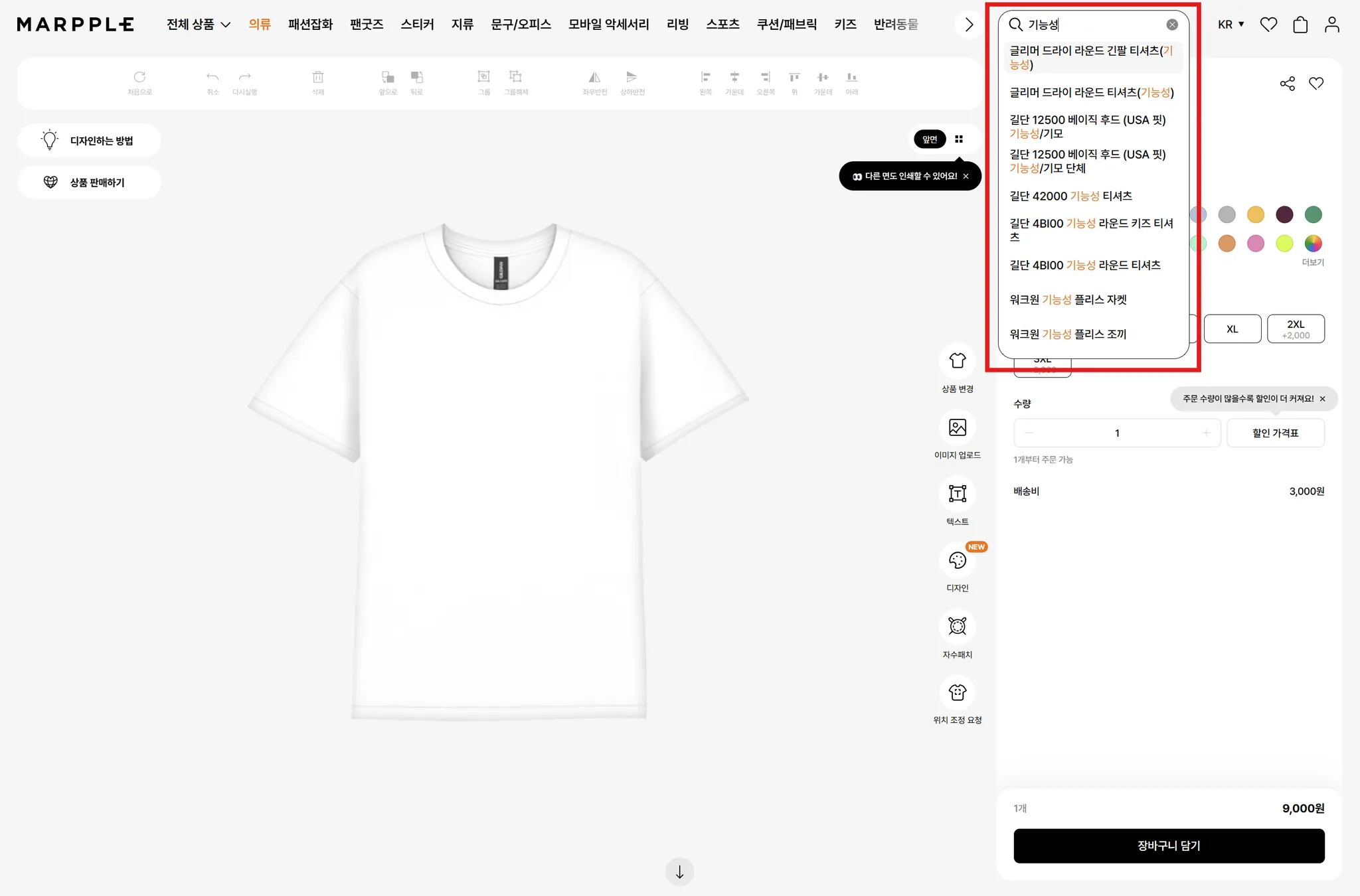Clear the search input field
This screenshot has height=896, width=1360.
pos(1172,25)
